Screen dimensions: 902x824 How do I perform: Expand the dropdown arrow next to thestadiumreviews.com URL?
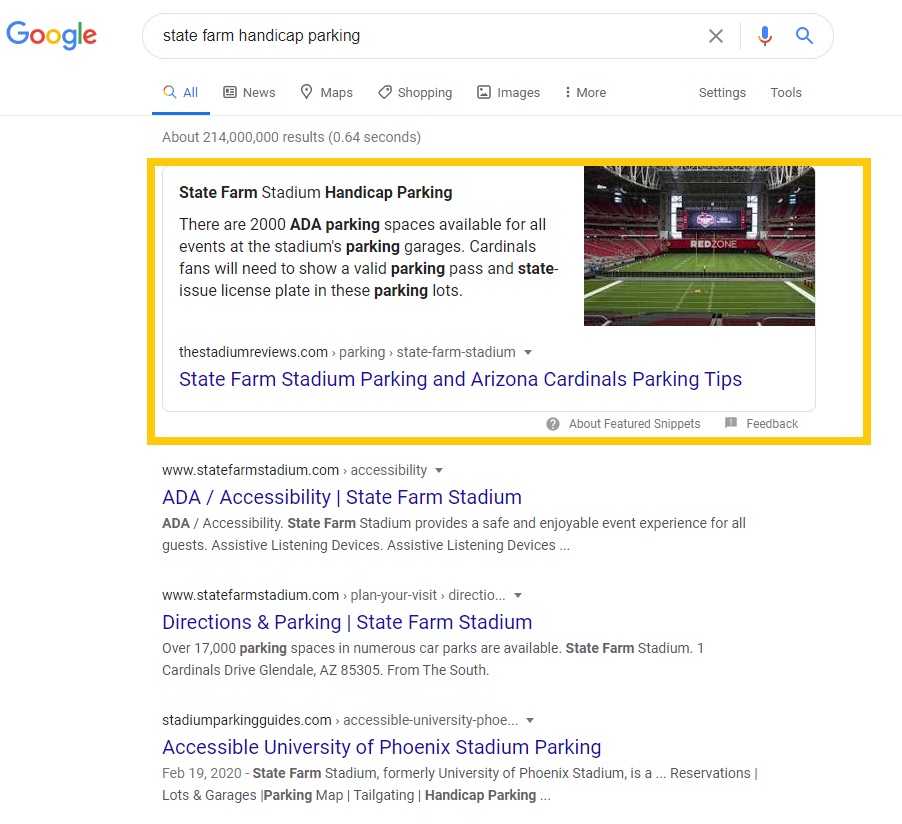click(528, 352)
